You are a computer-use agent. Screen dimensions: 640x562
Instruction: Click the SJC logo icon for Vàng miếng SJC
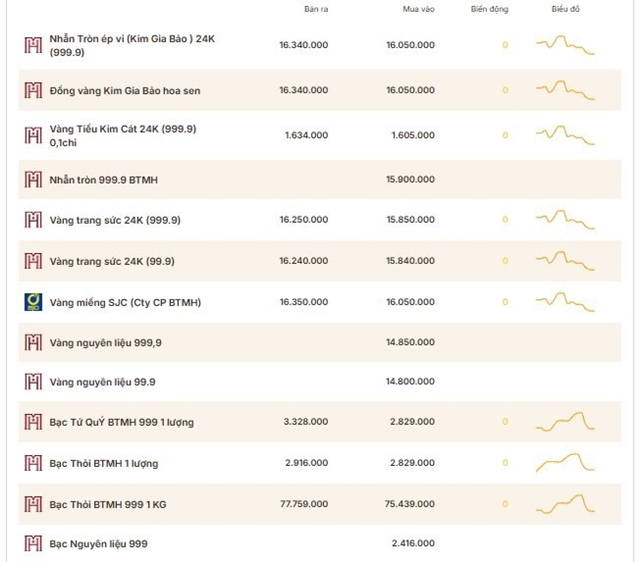click(x=33, y=302)
